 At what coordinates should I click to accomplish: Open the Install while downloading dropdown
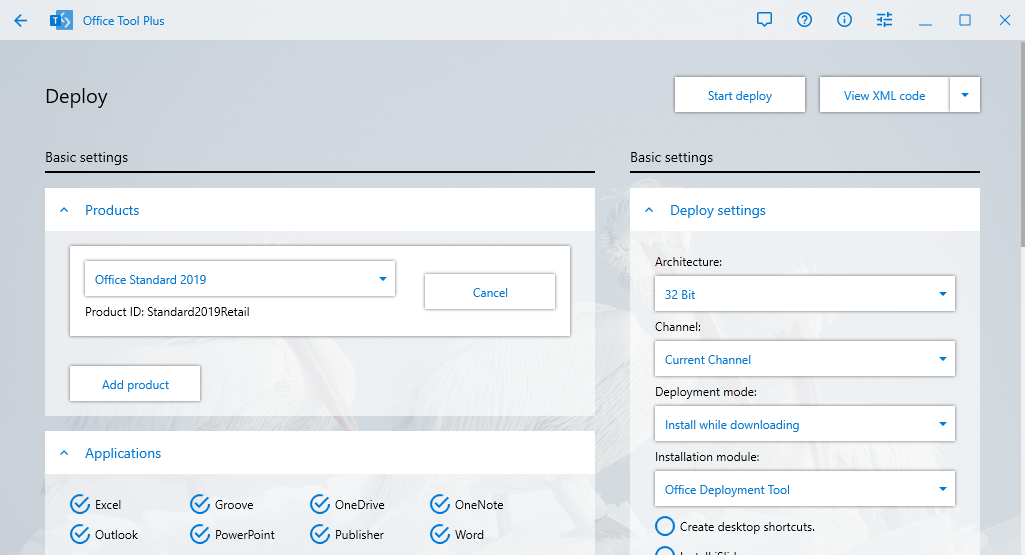pos(805,424)
